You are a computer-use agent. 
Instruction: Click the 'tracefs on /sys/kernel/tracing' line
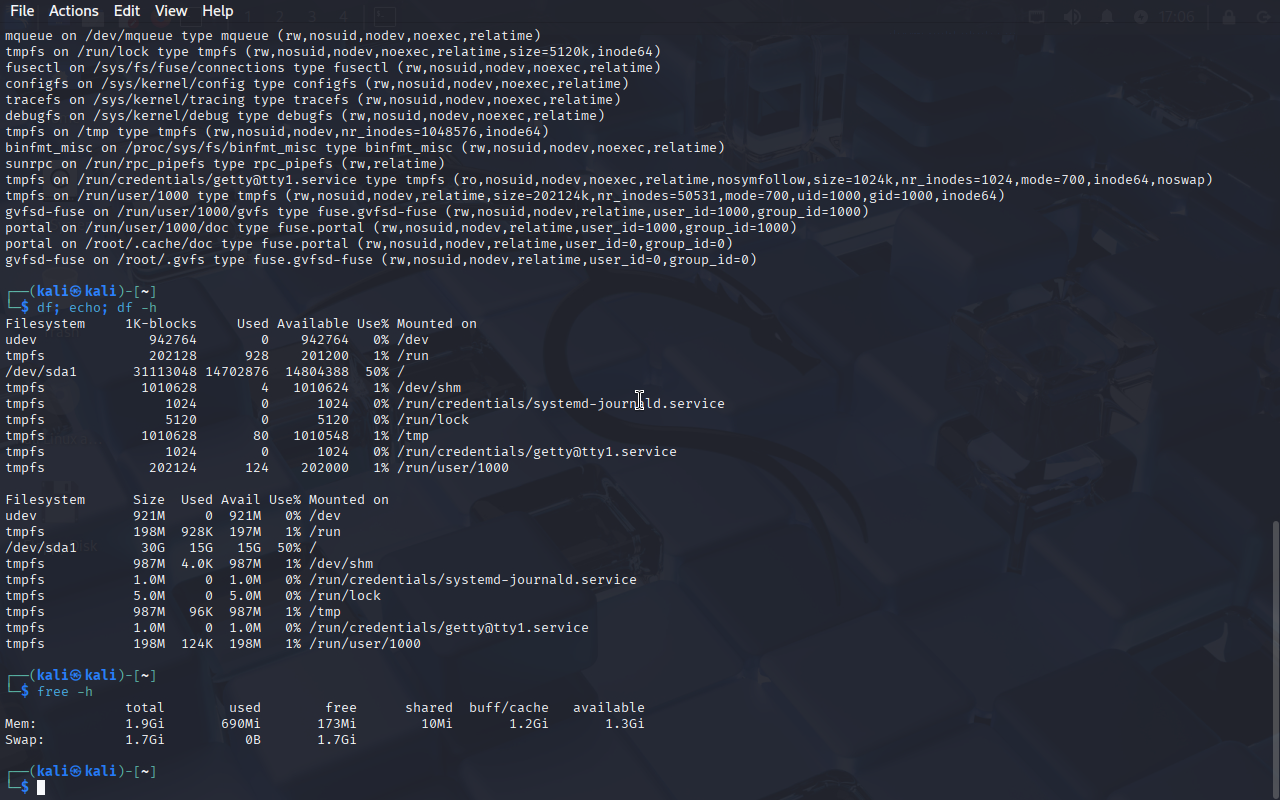[313, 99]
